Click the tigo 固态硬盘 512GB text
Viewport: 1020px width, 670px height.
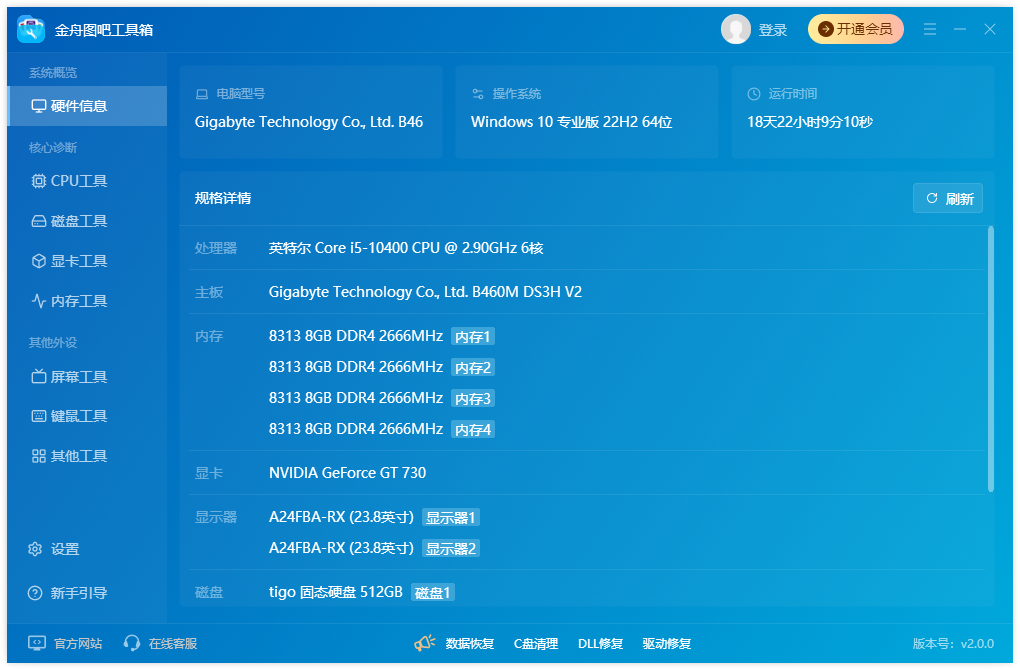(336, 593)
